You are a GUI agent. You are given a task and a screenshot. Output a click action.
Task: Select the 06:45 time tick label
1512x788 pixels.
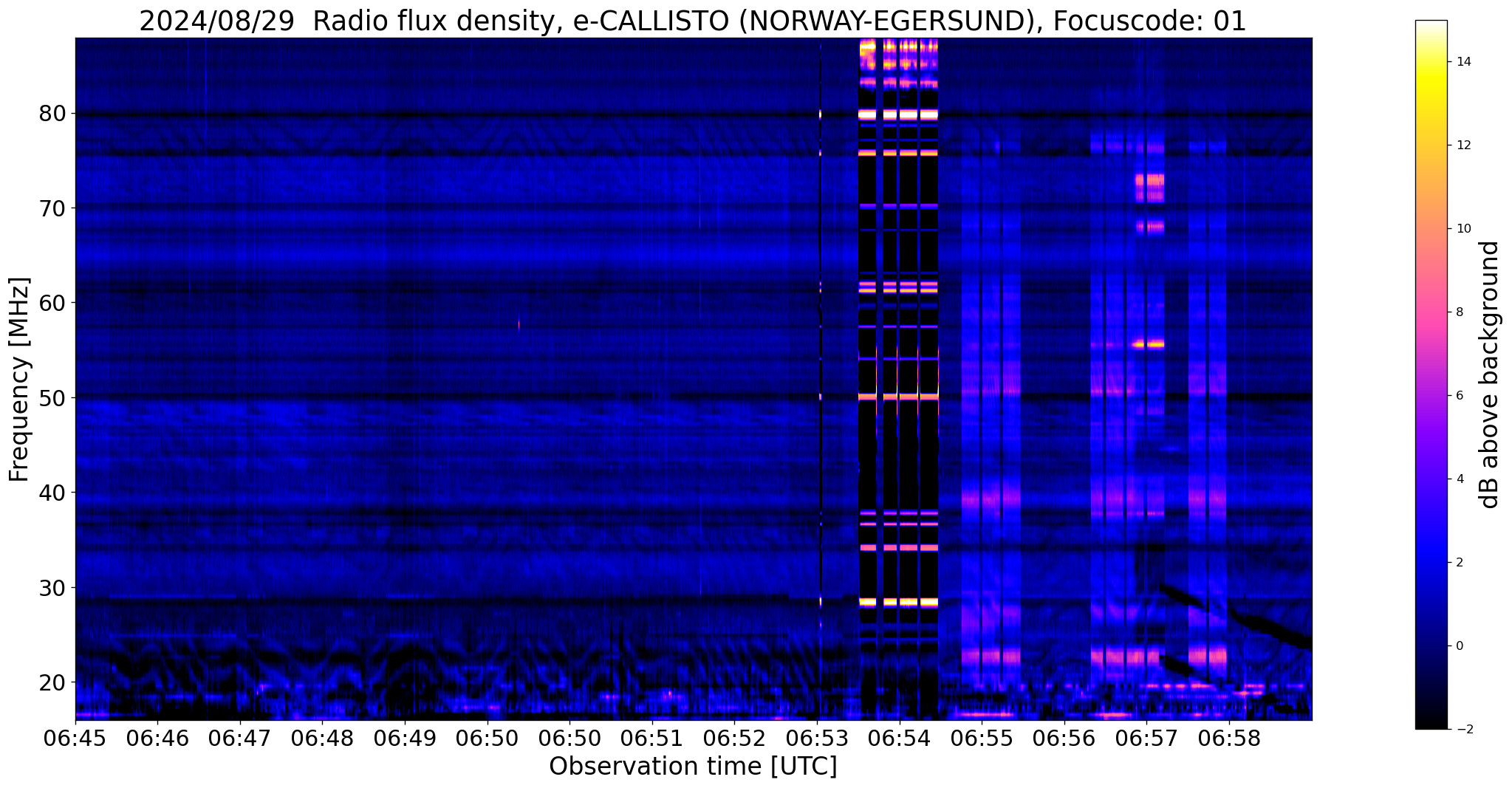(x=75, y=738)
